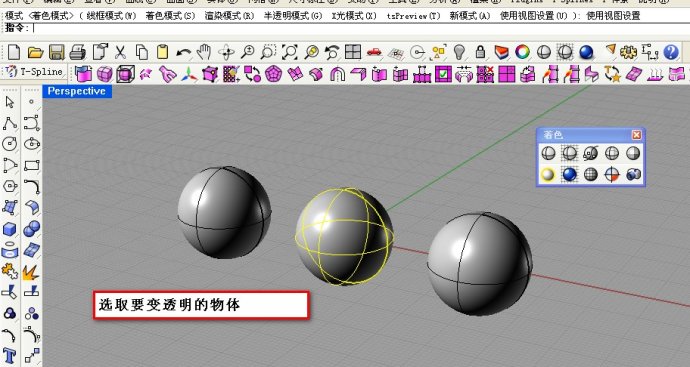This screenshot has width=690, height=367.
Task: Select the ellipse tool in left sidebar
Action: point(32,144)
